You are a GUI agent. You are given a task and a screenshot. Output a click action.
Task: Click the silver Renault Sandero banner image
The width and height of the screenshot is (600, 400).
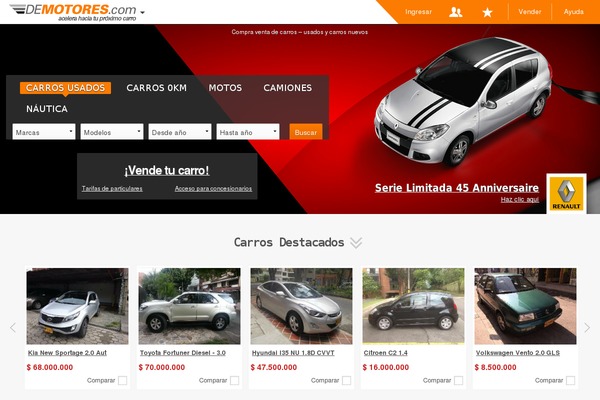coord(463,101)
